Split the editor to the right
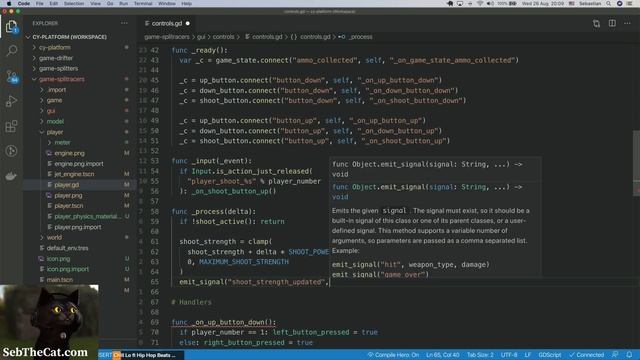The height and width of the screenshot is (360, 640). pyautogui.click(x=612, y=23)
